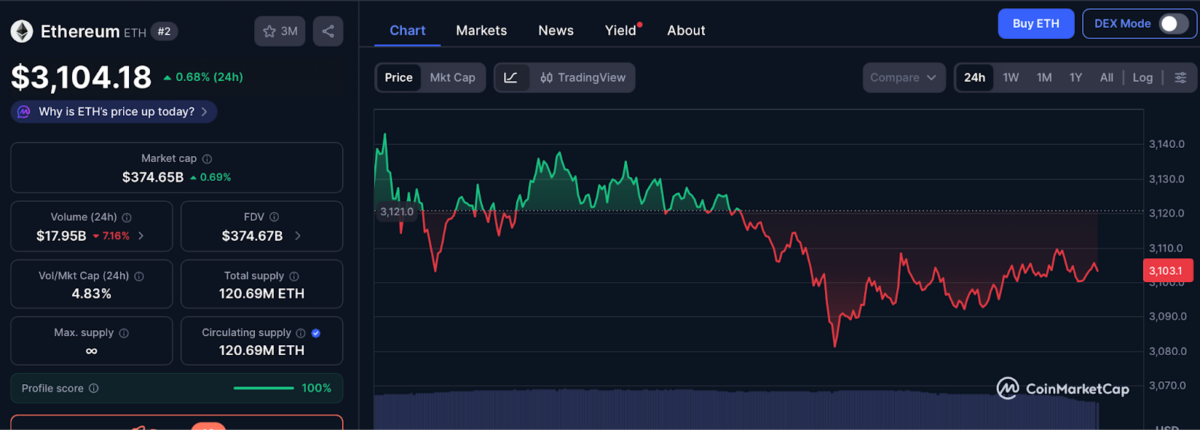
Task: Open the line chart type icon
Action: point(511,77)
